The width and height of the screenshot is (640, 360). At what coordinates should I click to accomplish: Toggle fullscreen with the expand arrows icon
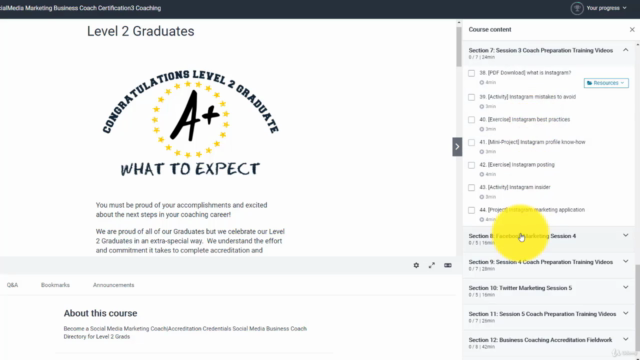click(432, 265)
